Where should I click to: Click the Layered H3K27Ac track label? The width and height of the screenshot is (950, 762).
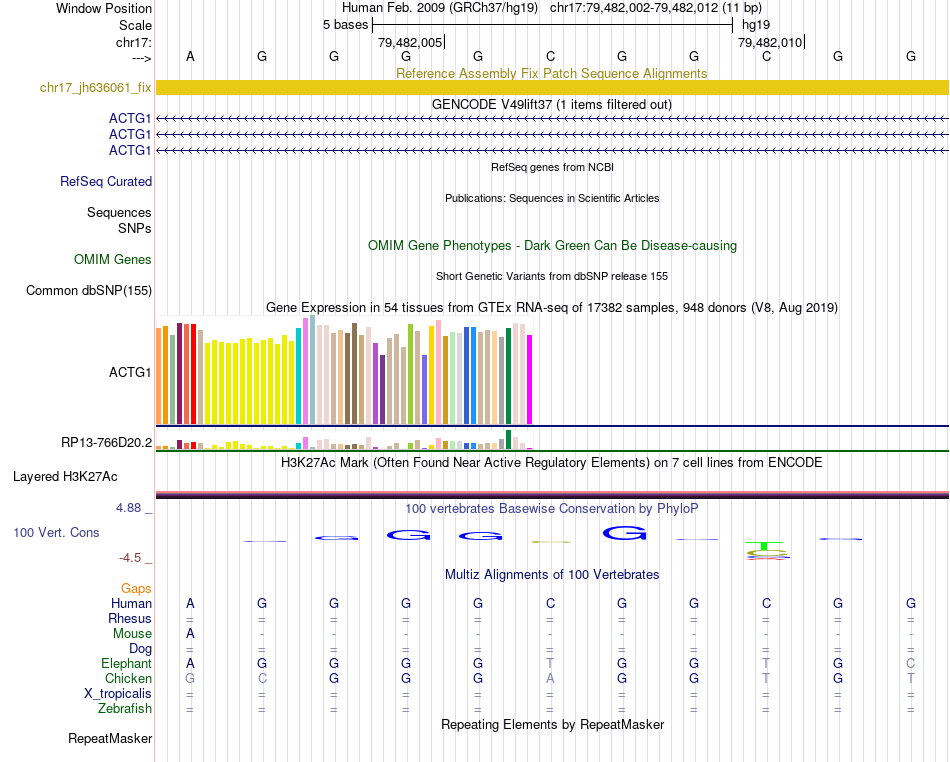tap(65, 477)
